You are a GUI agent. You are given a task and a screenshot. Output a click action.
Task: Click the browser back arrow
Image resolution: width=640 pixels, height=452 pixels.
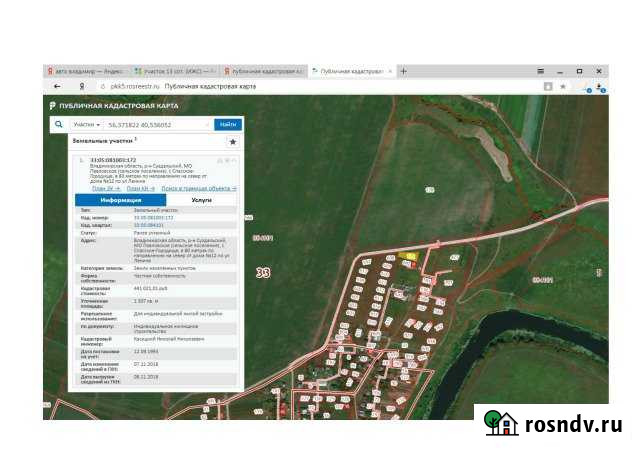53,87
